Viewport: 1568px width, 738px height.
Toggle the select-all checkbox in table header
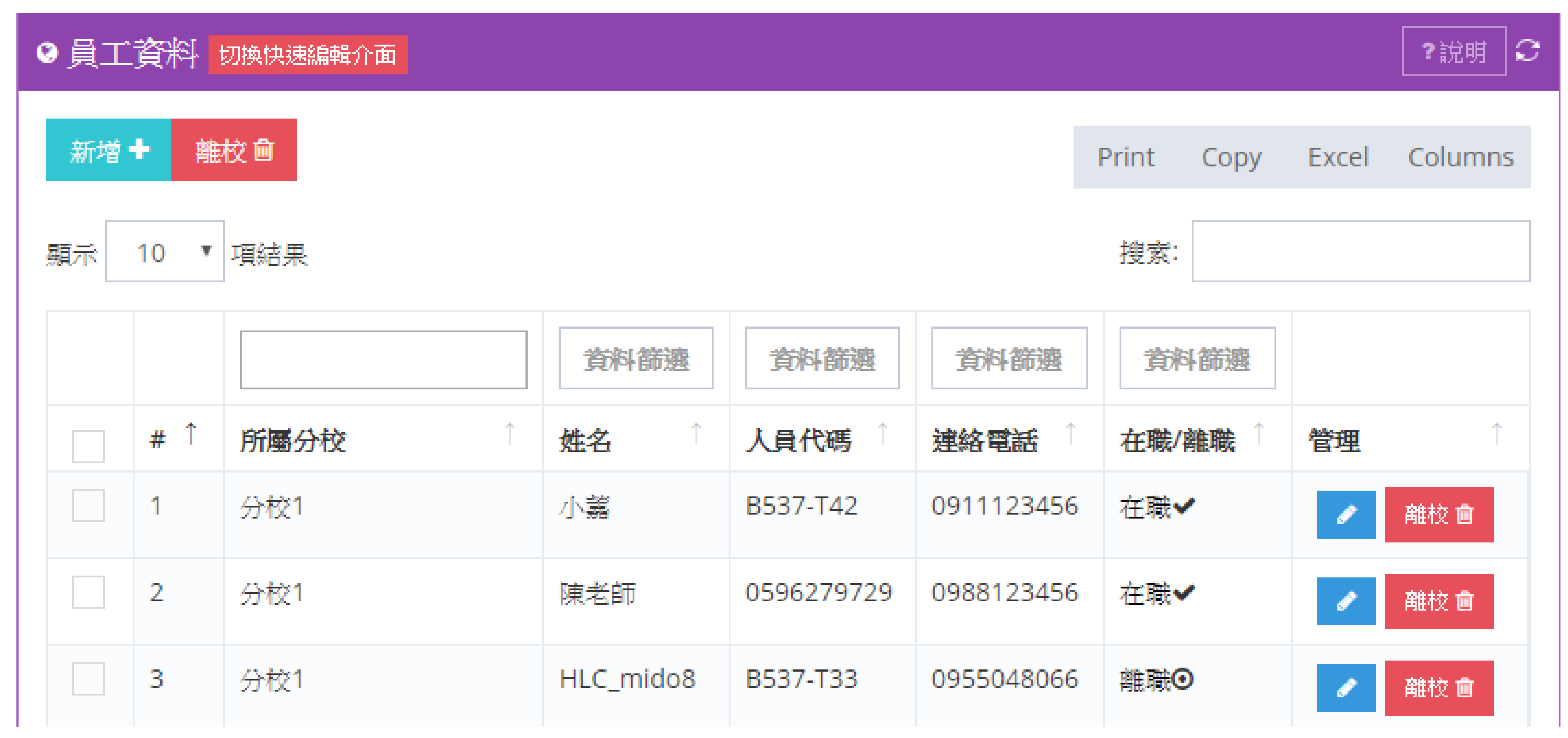88,446
